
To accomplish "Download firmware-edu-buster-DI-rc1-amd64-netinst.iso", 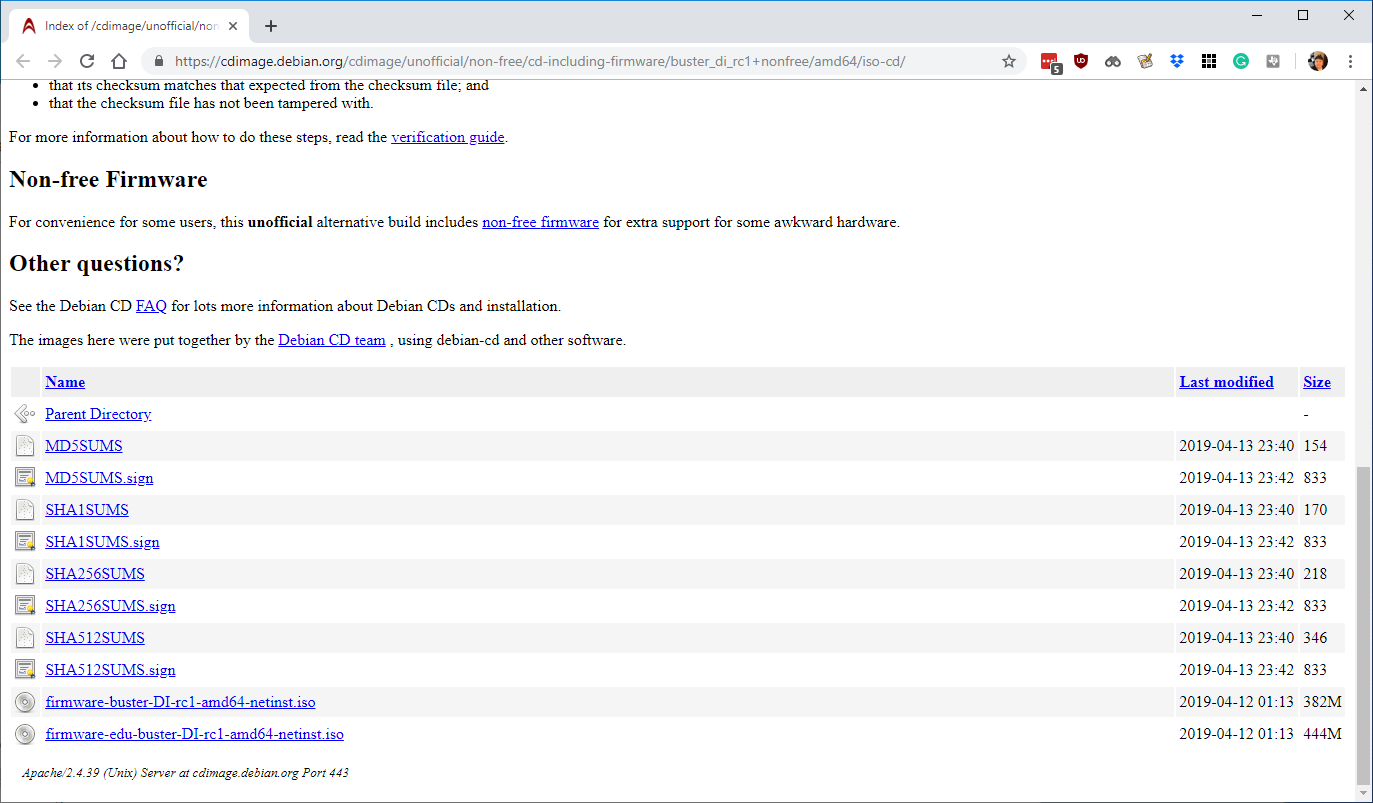I will [194, 734].
